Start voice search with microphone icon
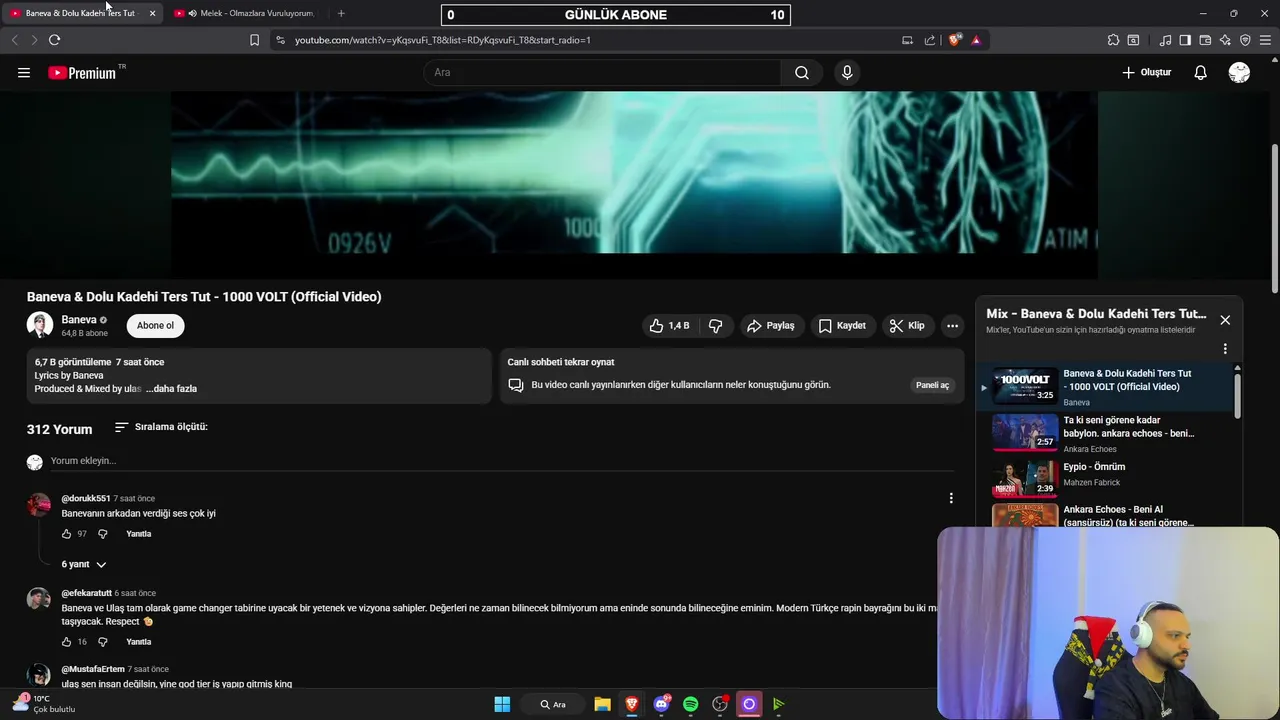The height and width of the screenshot is (720, 1280). coord(847,72)
